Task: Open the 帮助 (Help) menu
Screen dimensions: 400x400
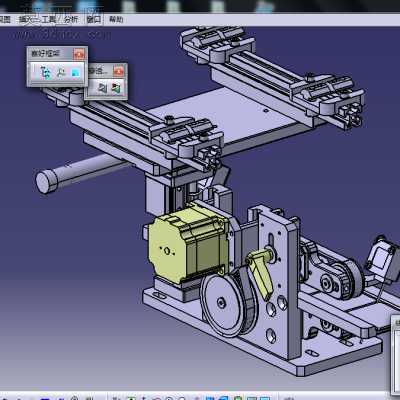Action: pos(116,19)
